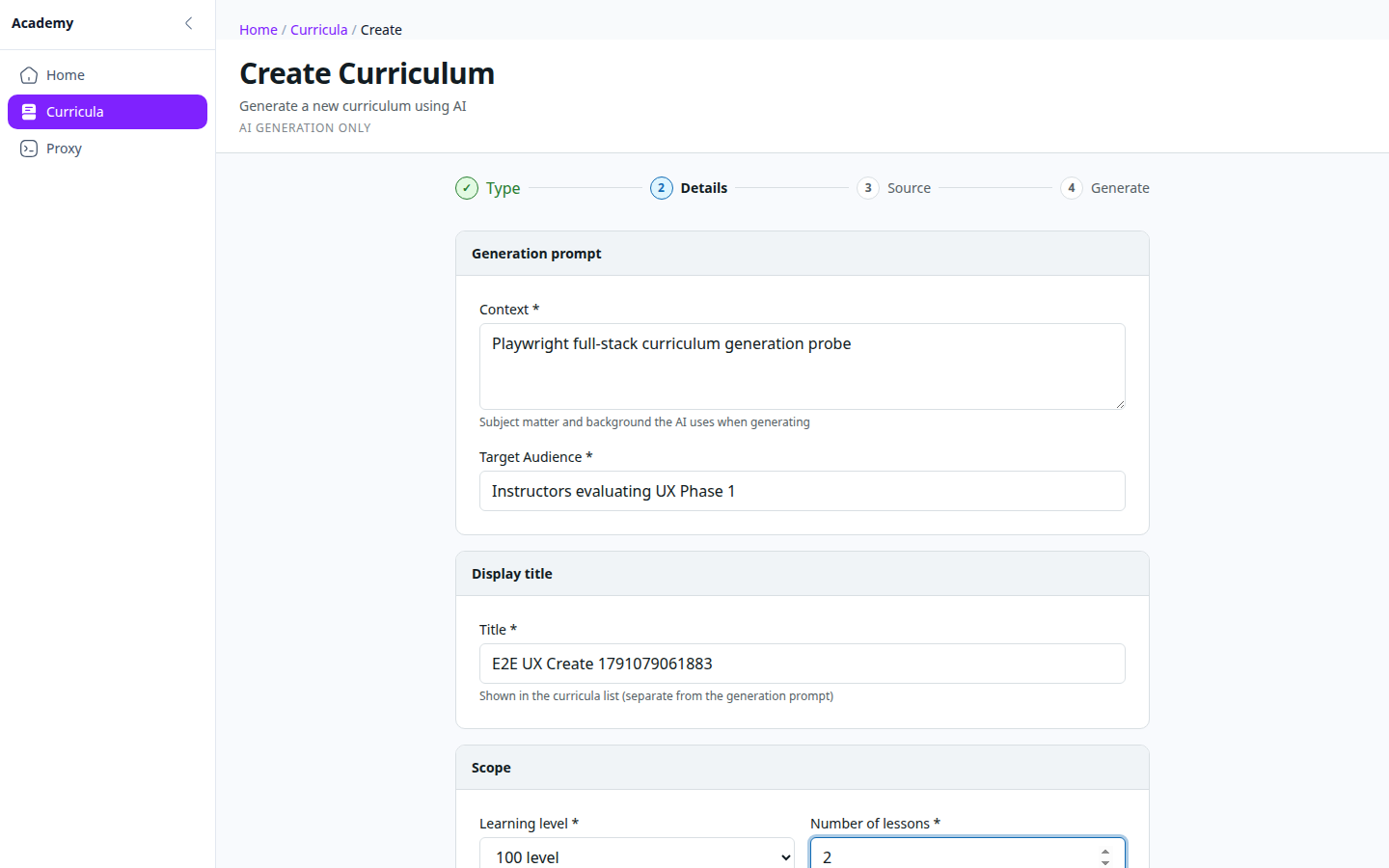Focus the Context text area

coord(803,366)
